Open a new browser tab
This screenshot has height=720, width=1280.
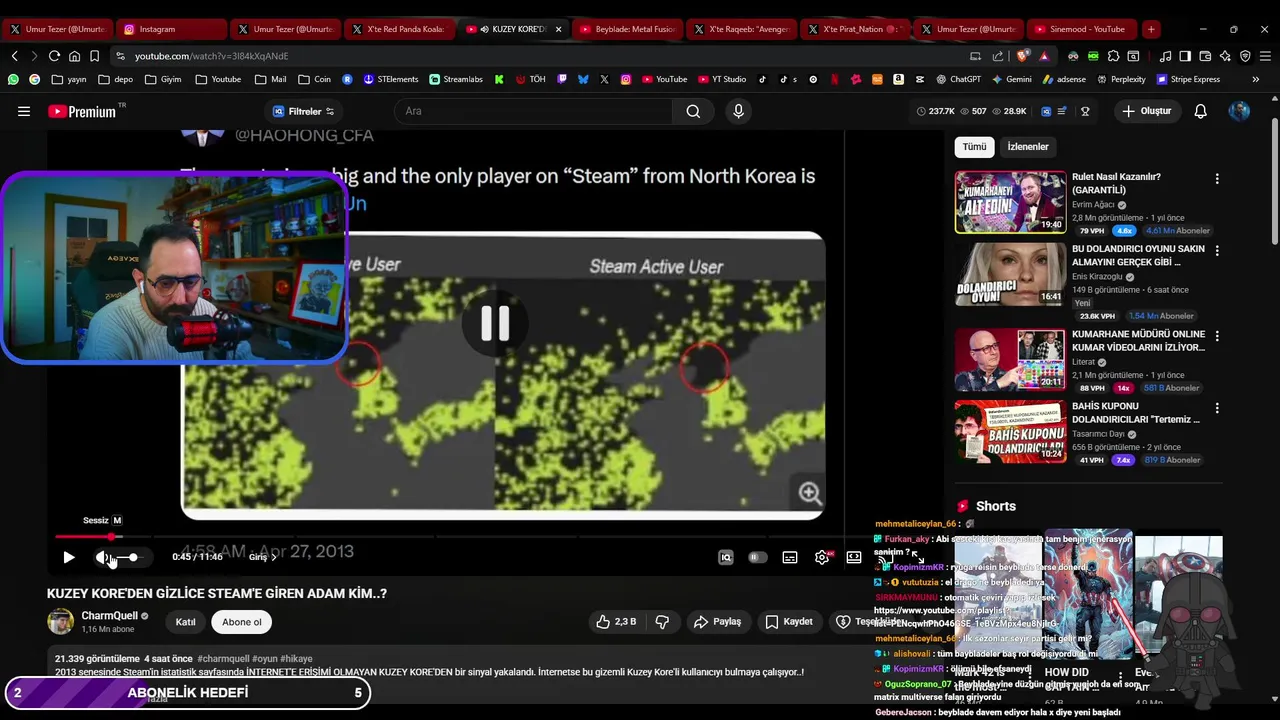click(1151, 29)
